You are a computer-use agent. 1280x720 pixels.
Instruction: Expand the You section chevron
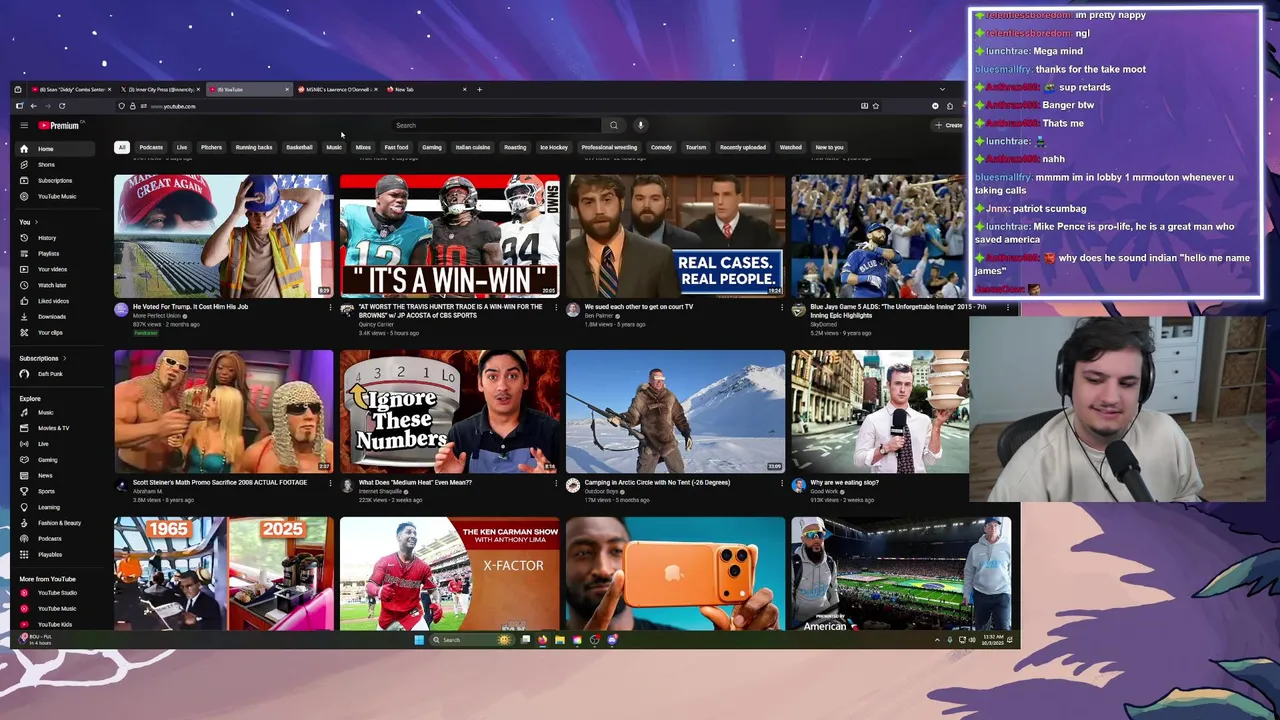[36, 222]
